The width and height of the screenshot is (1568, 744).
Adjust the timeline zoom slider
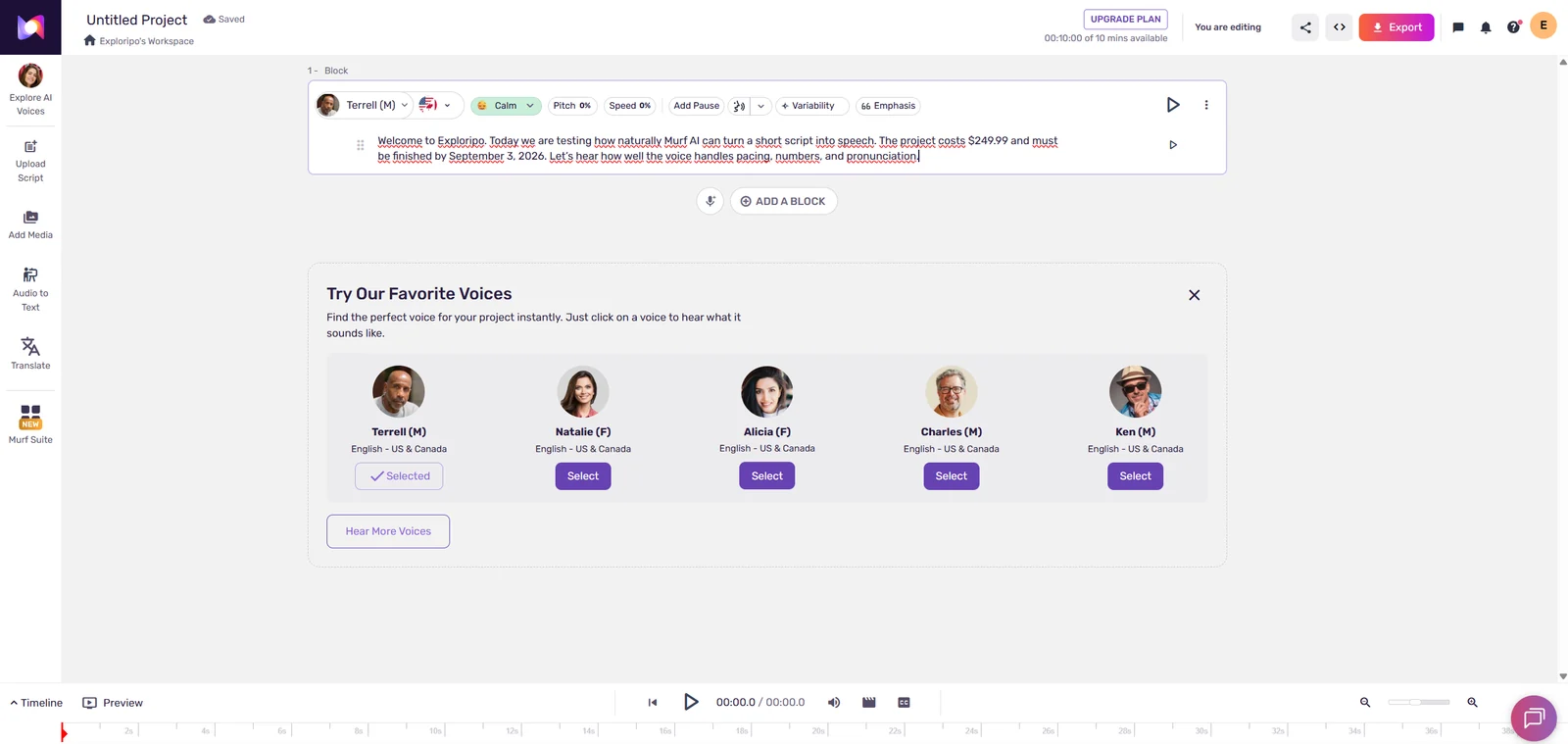1418,702
